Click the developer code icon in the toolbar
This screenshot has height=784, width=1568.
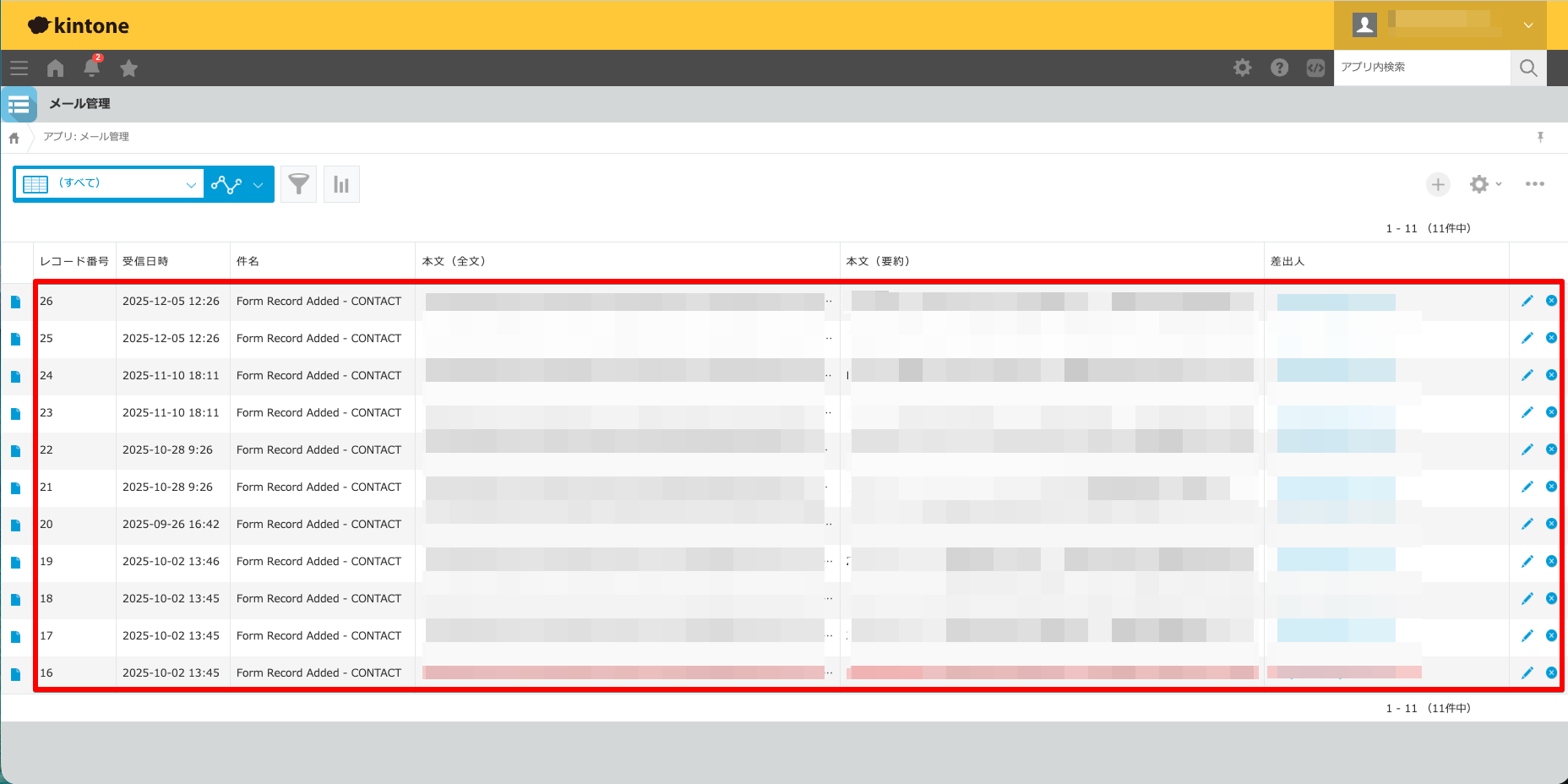[1315, 68]
